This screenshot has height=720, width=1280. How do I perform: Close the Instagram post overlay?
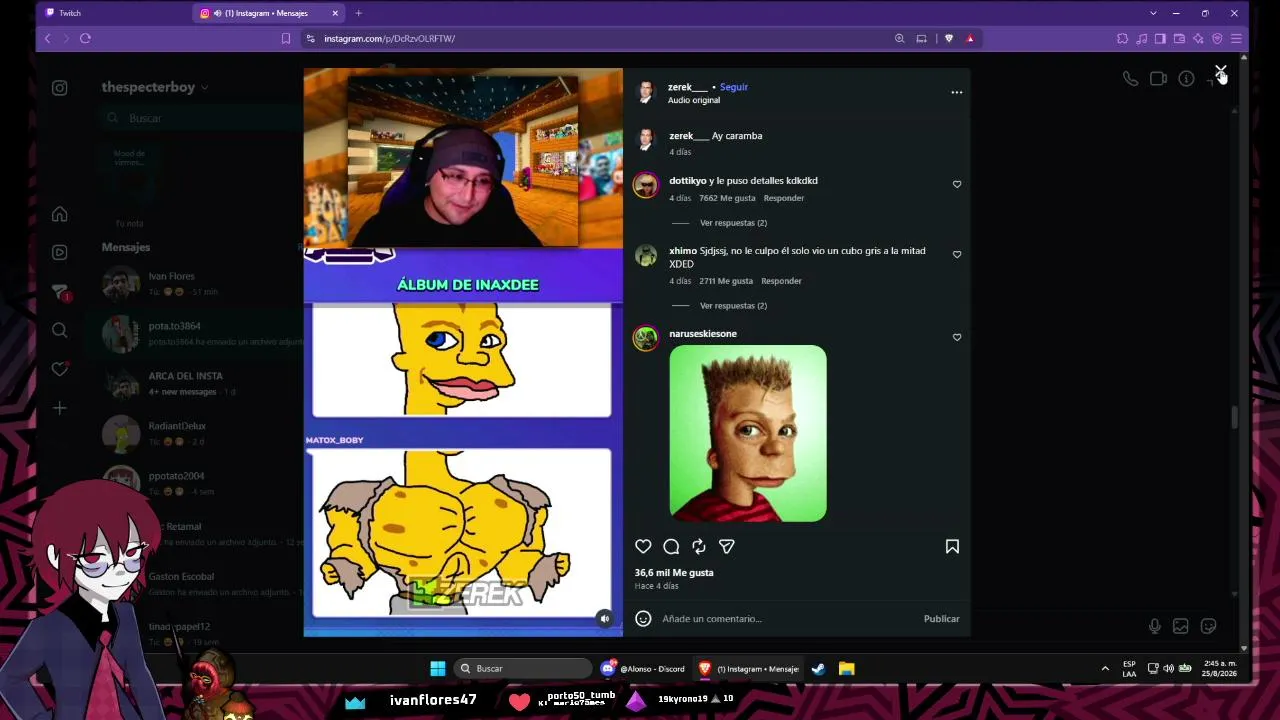click(1221, 72)
